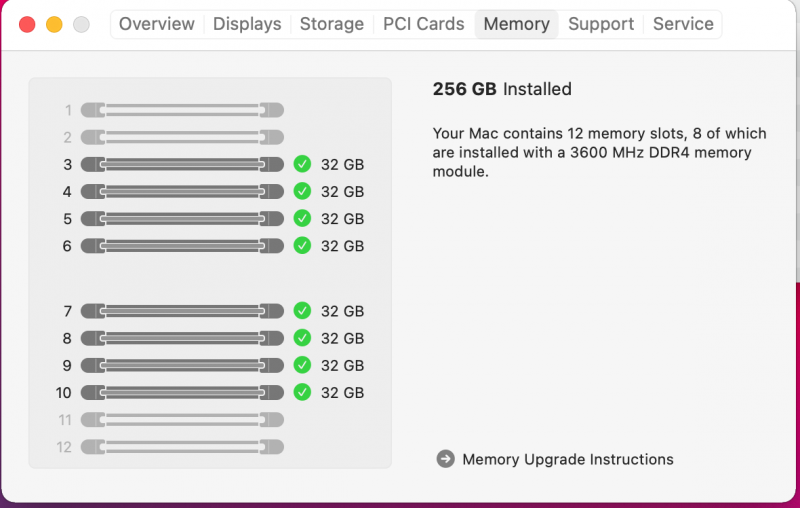Click the 256 GB Installed heading

pos(502,89)
